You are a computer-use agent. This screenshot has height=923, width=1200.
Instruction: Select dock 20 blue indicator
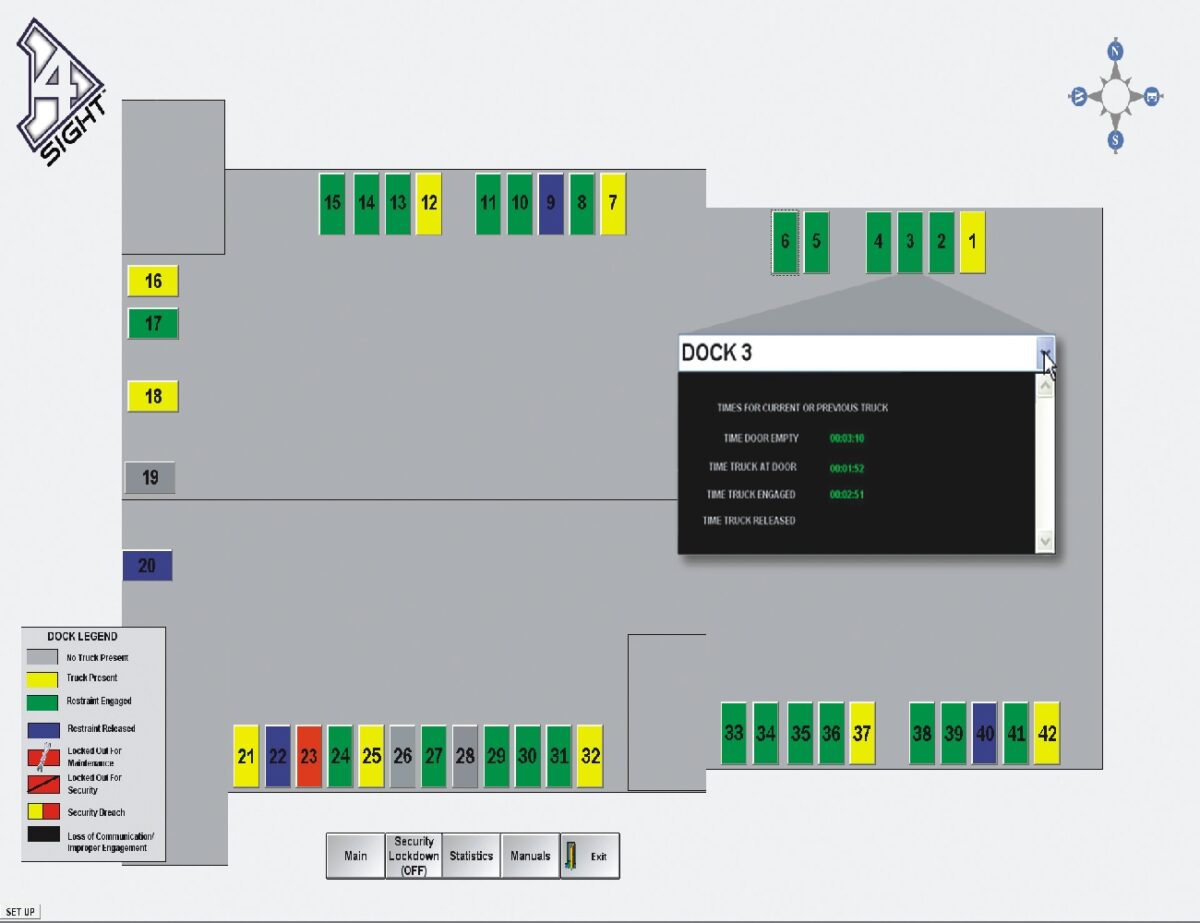(x=147, y=565)
